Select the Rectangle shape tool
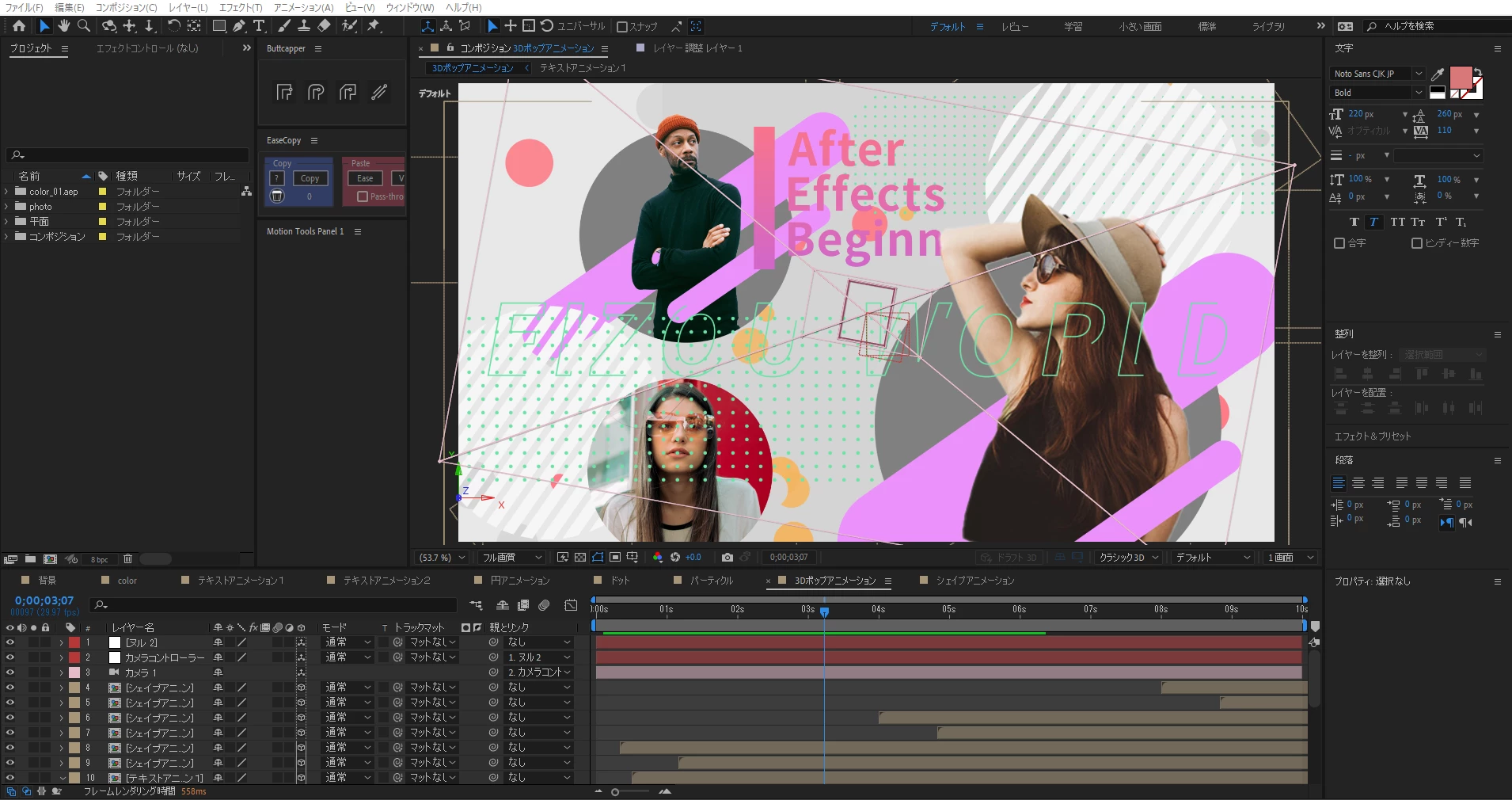The height and width of the screenshot is (800, 1512). pos(219,26)
